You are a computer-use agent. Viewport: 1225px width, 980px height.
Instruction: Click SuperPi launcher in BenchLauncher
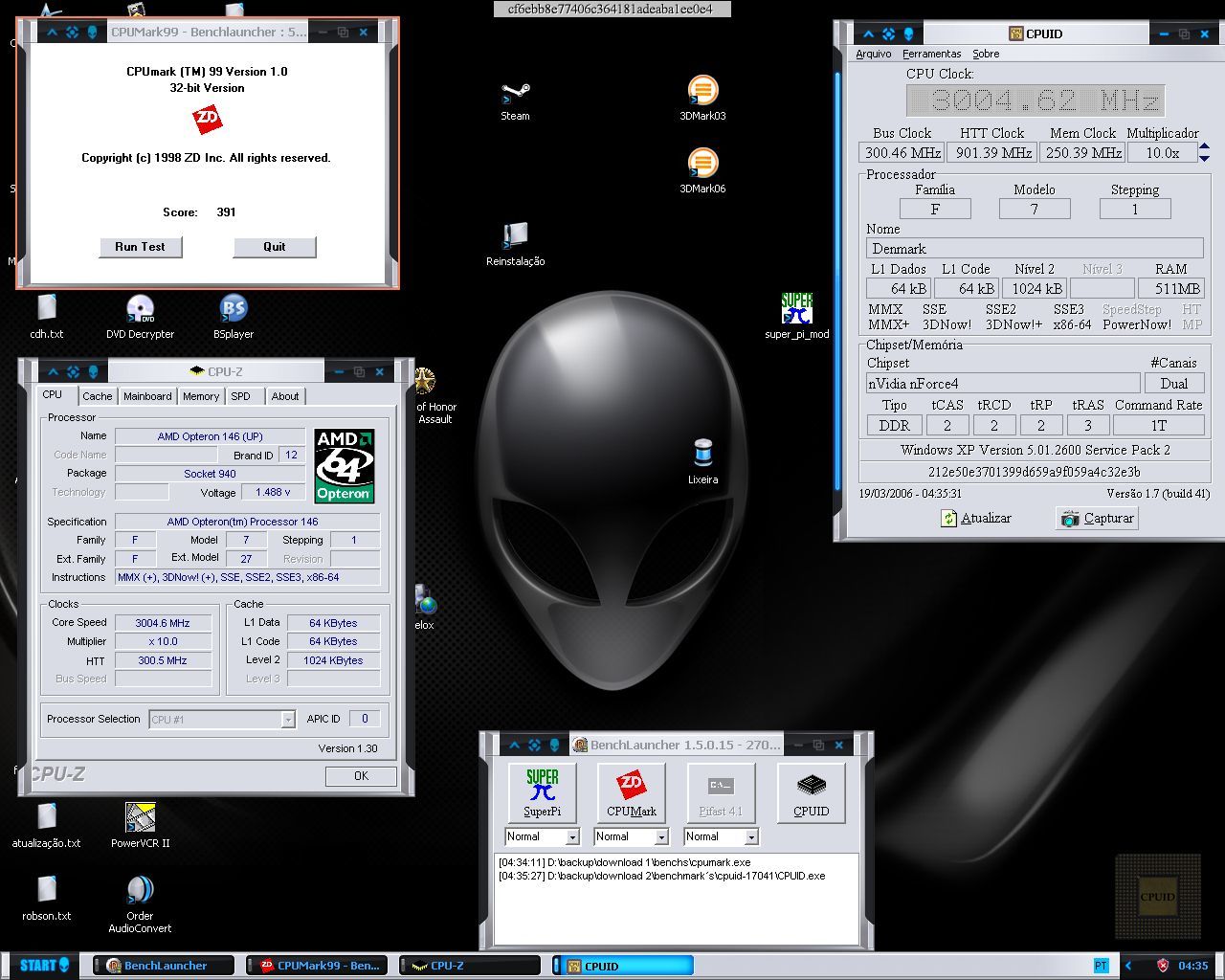coord(542,792)
